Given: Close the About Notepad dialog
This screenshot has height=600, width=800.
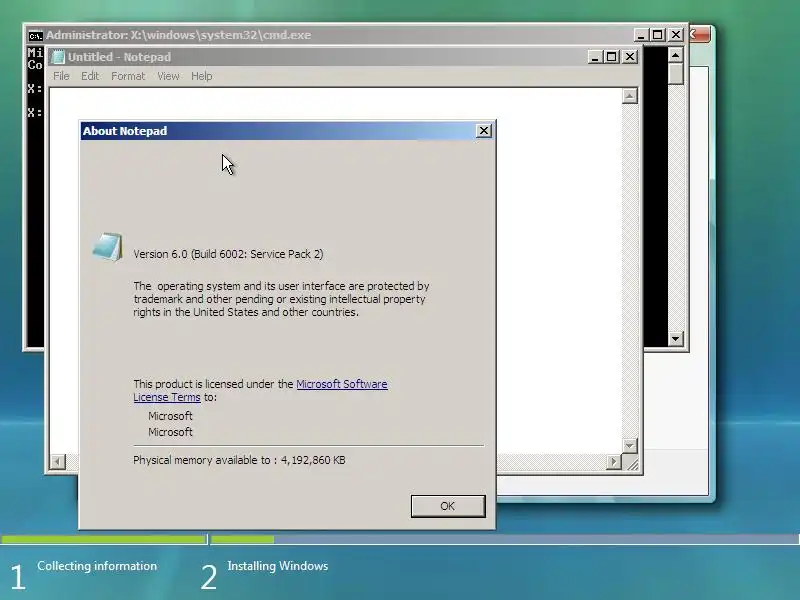Looking at the screenshot, I should [484, 131].
